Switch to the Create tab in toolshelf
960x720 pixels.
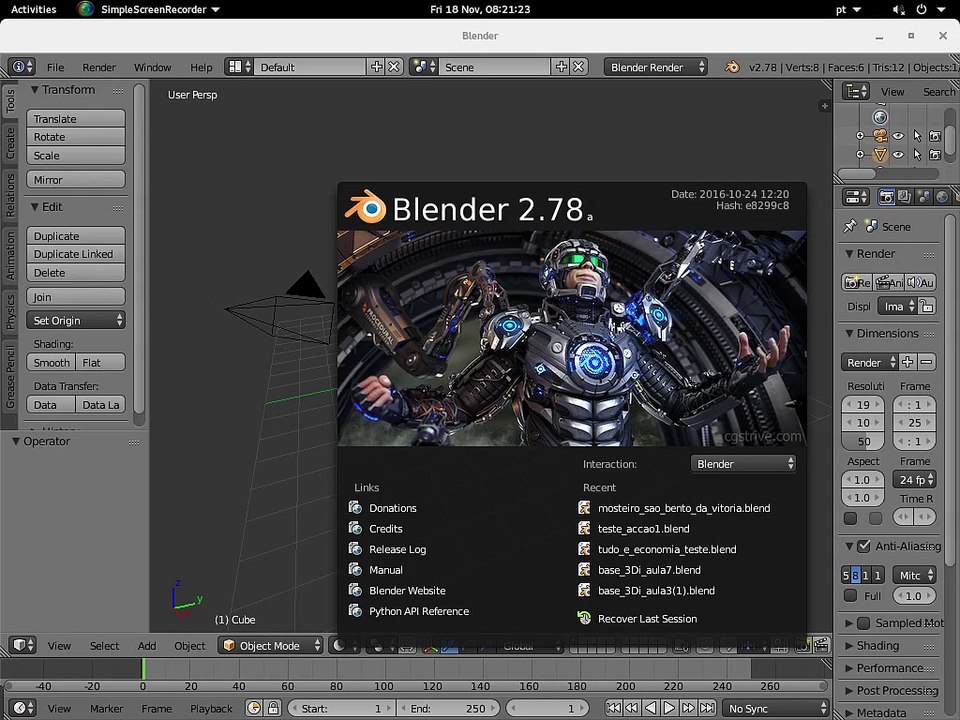tap(10, 143)
